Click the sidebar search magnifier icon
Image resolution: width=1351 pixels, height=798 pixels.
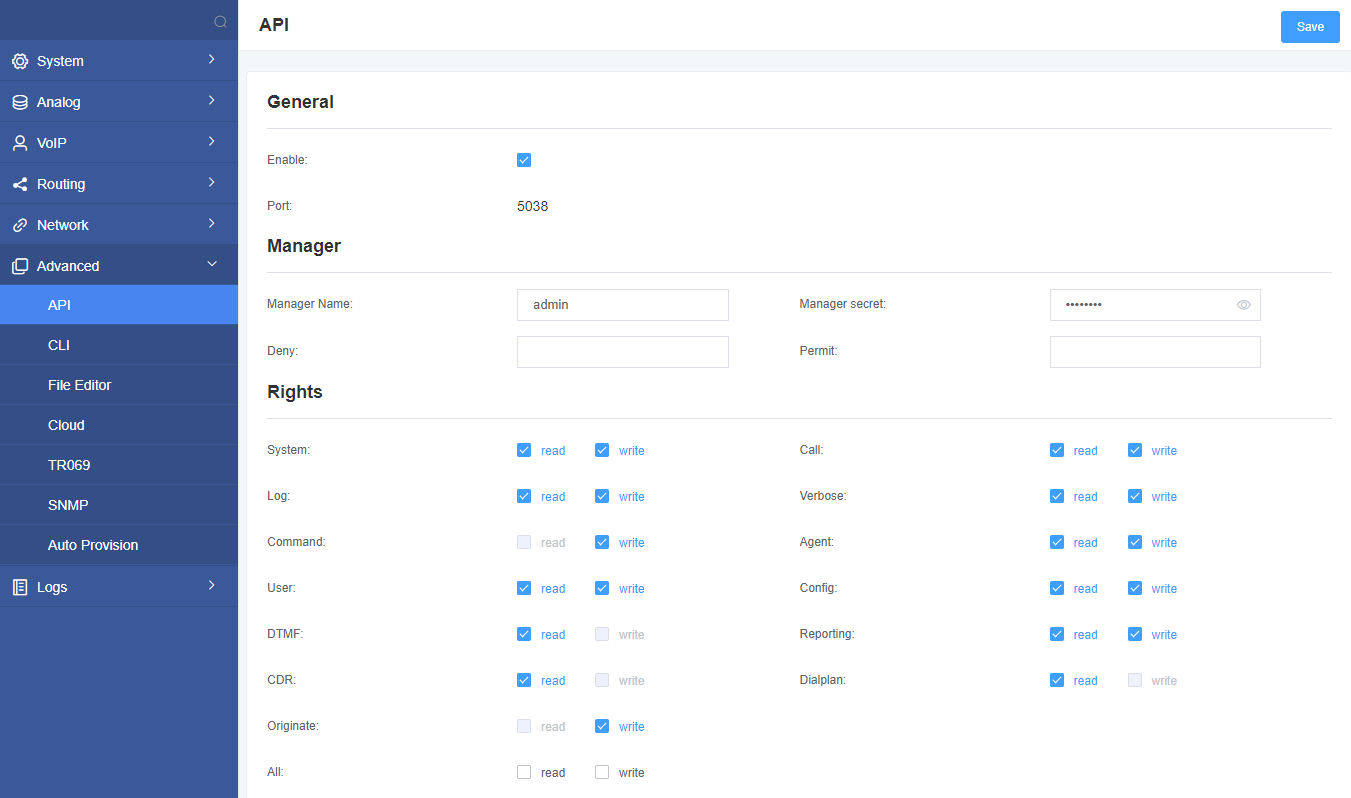(x=221, y=21)
